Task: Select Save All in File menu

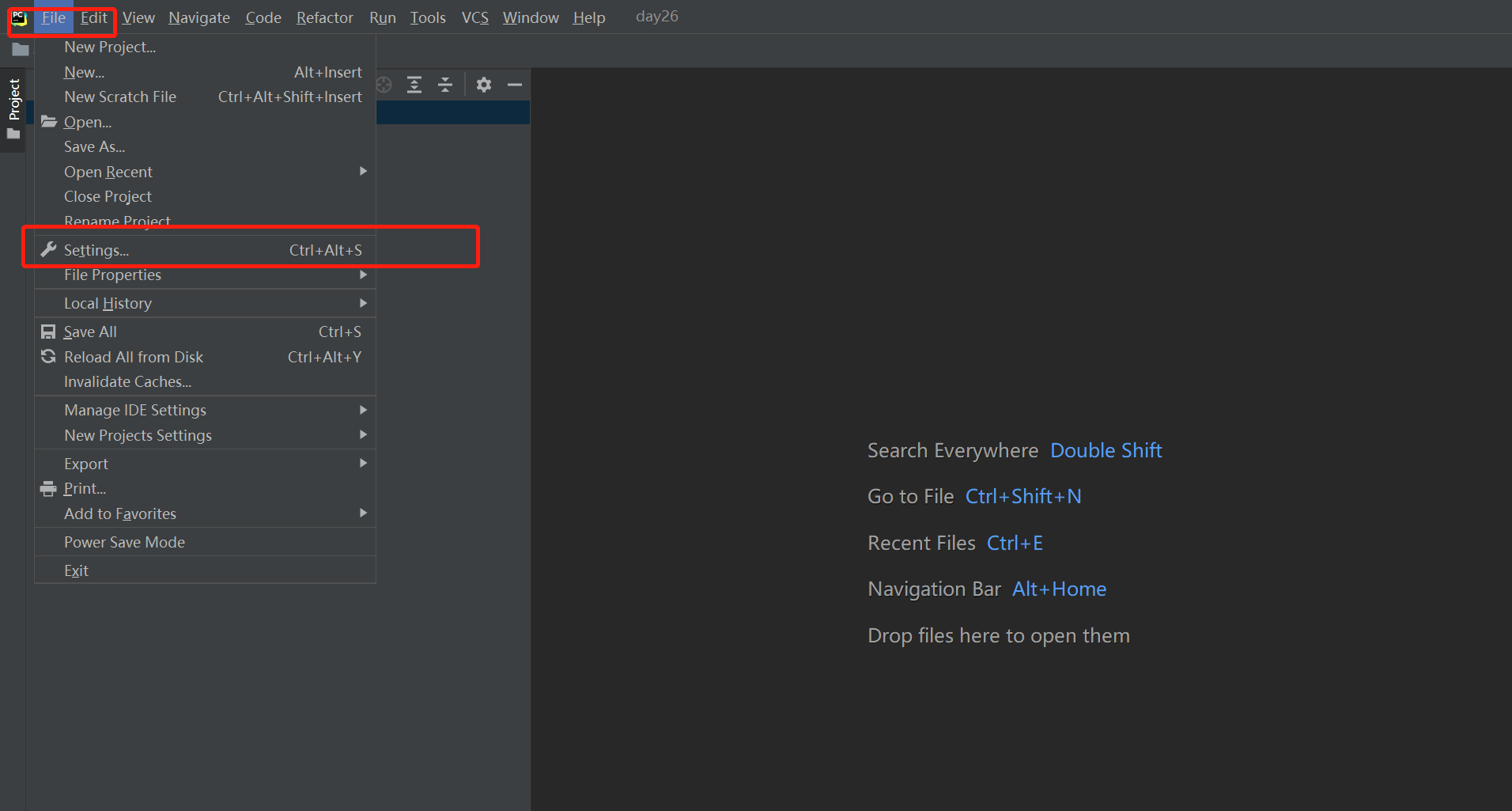Action: tap(90, 332)
